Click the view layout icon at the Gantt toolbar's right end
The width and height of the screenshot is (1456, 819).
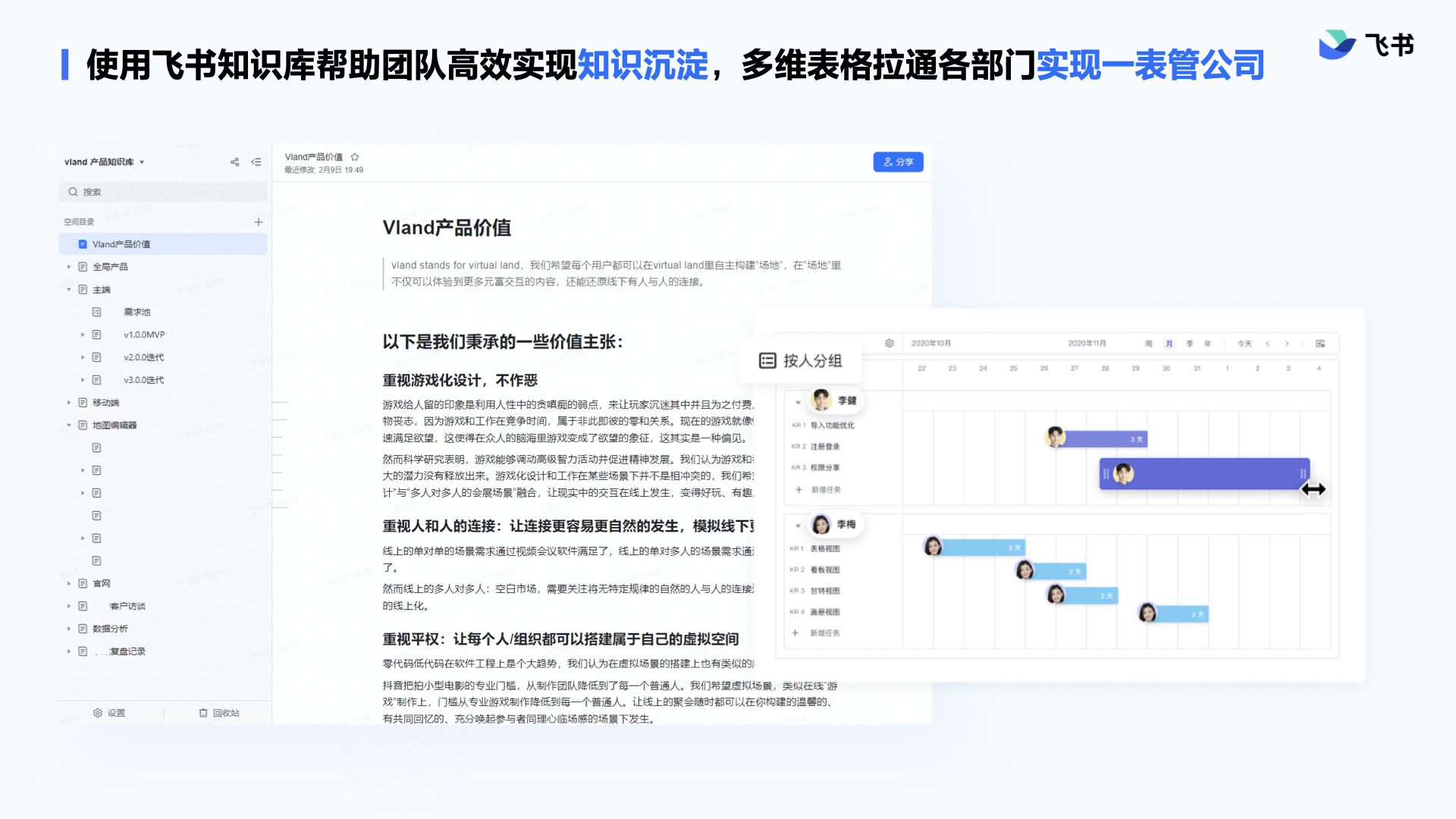coord(1320,344)
